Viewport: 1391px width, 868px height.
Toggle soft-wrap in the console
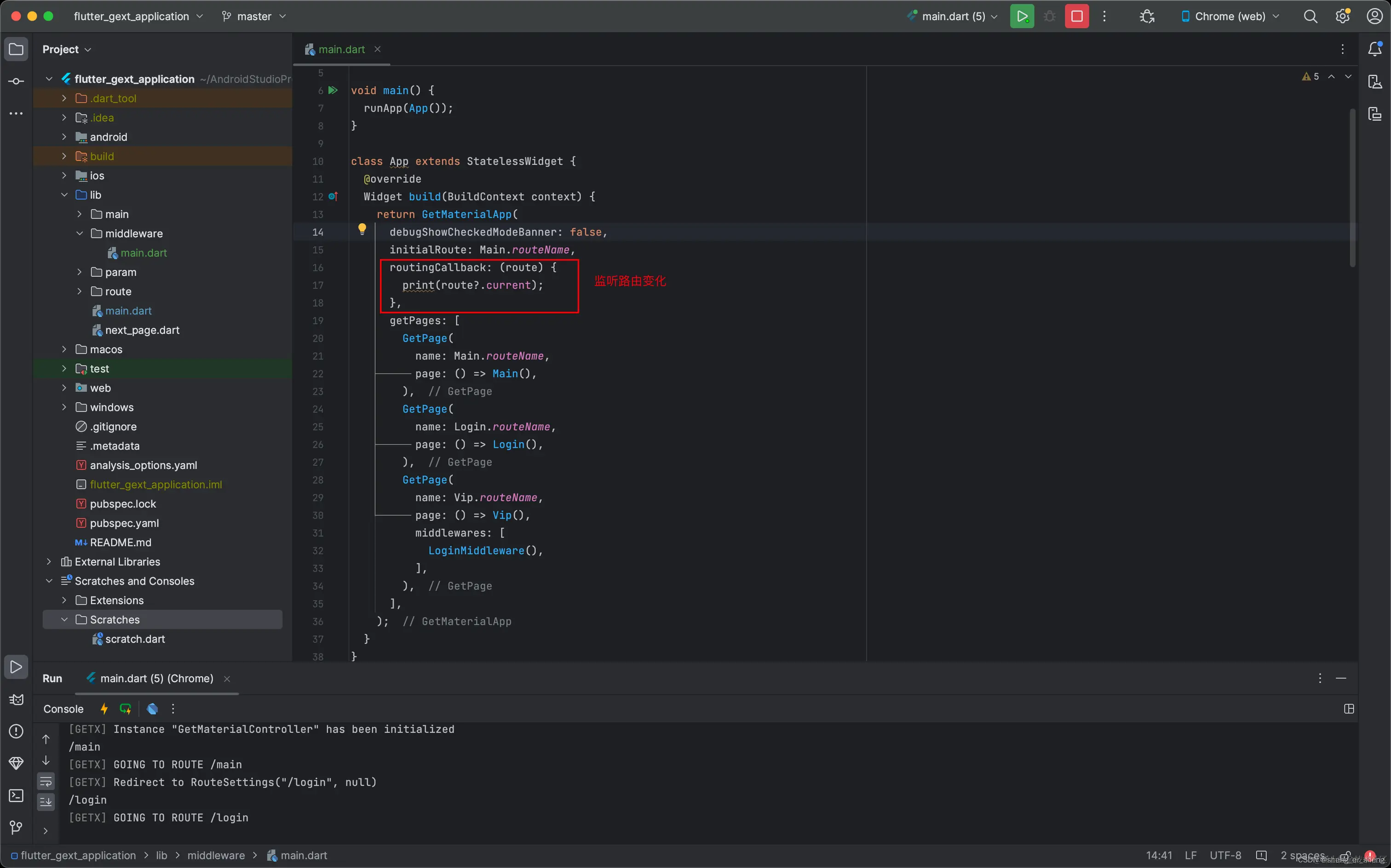[x=46, y=781]
